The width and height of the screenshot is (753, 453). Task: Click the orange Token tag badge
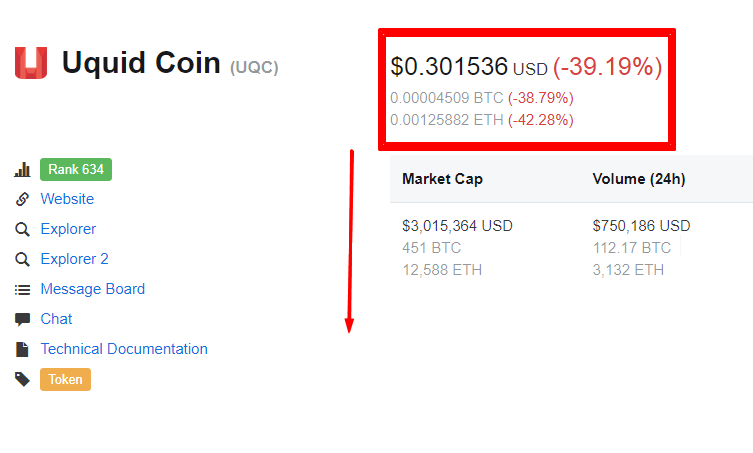(65, 380)
